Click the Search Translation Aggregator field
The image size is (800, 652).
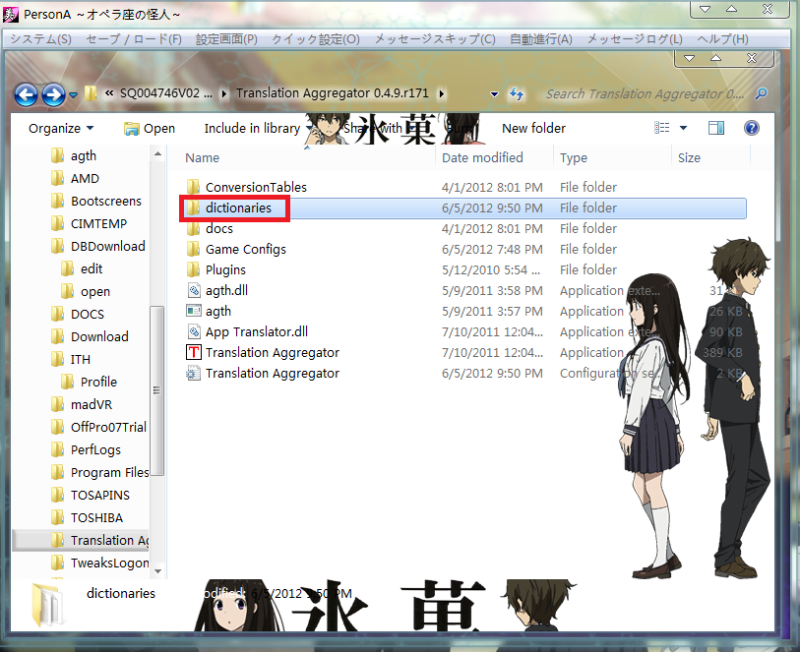pos(645,94)
